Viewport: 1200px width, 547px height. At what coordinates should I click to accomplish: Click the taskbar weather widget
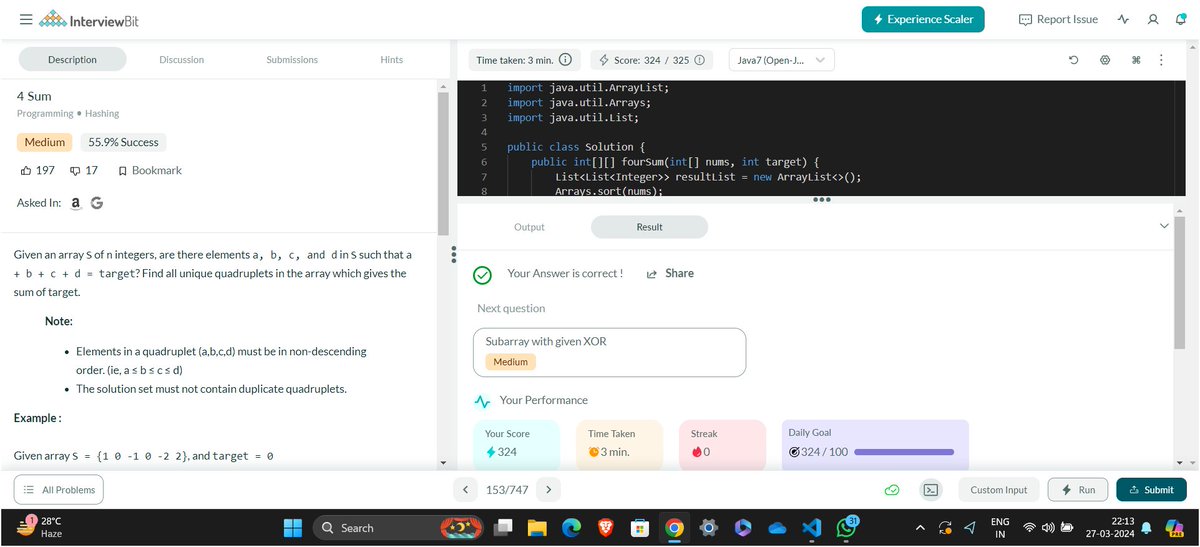coord(40,528)
